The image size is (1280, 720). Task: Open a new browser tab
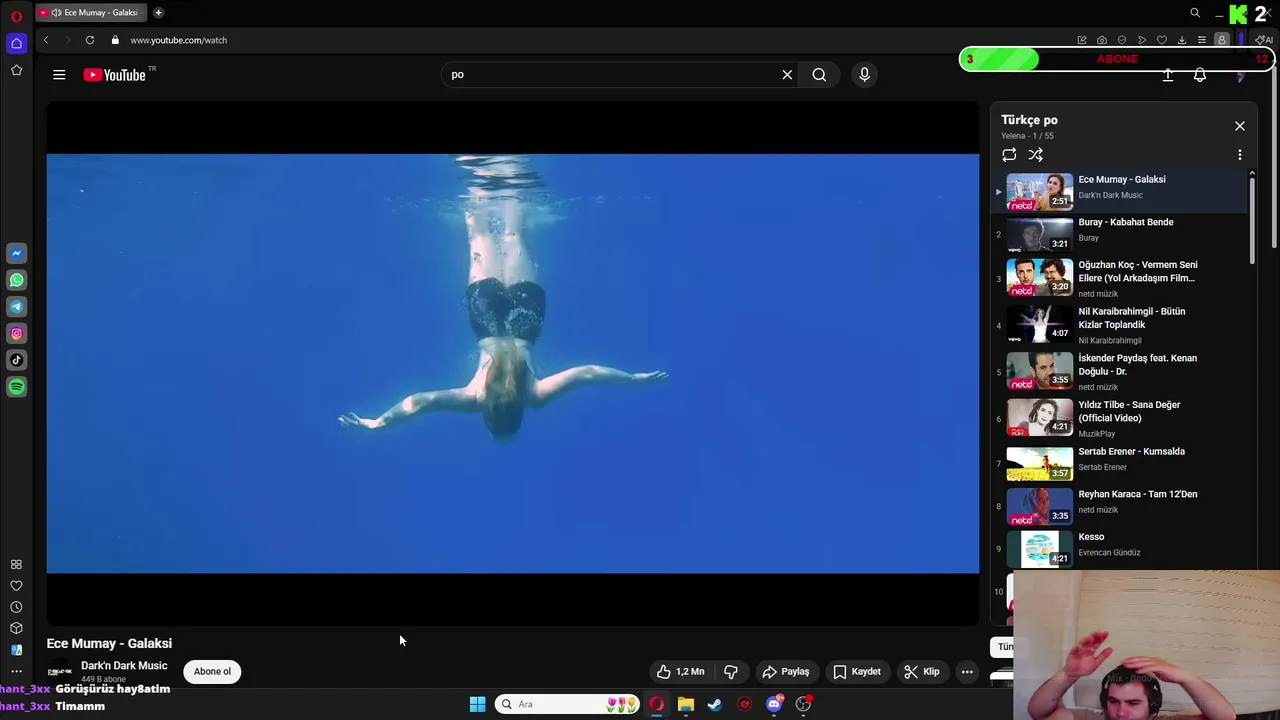158,13
